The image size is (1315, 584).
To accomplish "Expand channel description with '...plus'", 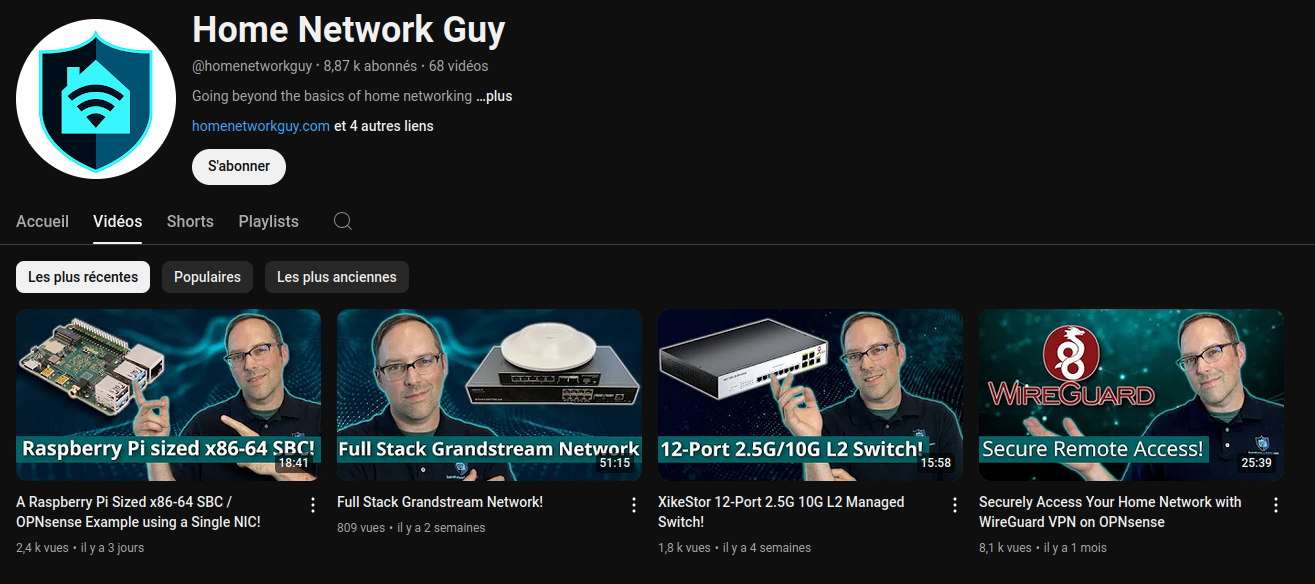I will tap(494, 96).
